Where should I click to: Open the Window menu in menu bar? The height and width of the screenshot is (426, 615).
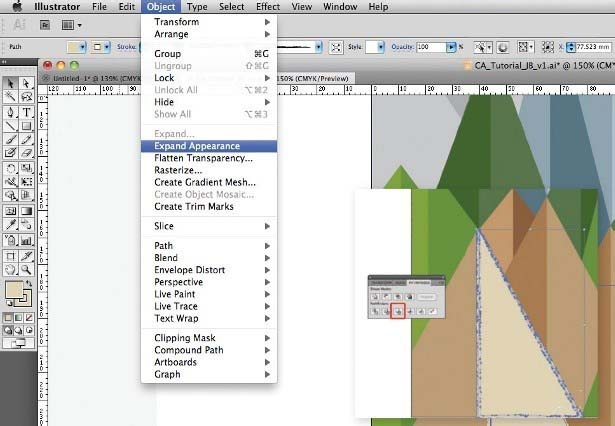[x=340, y=7]
